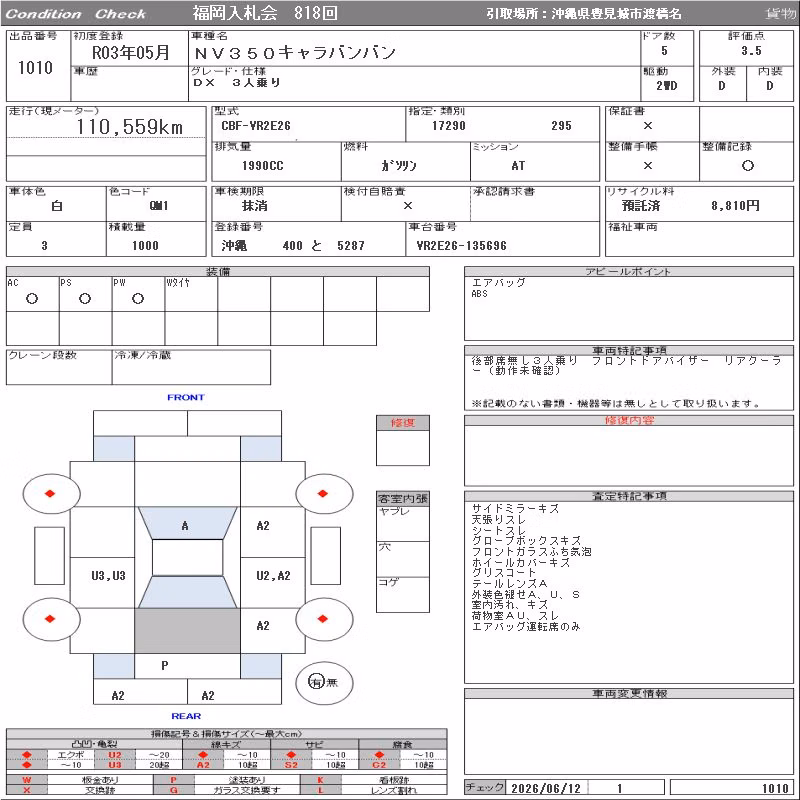Click the chassis number VR2E26-135696

461,245
